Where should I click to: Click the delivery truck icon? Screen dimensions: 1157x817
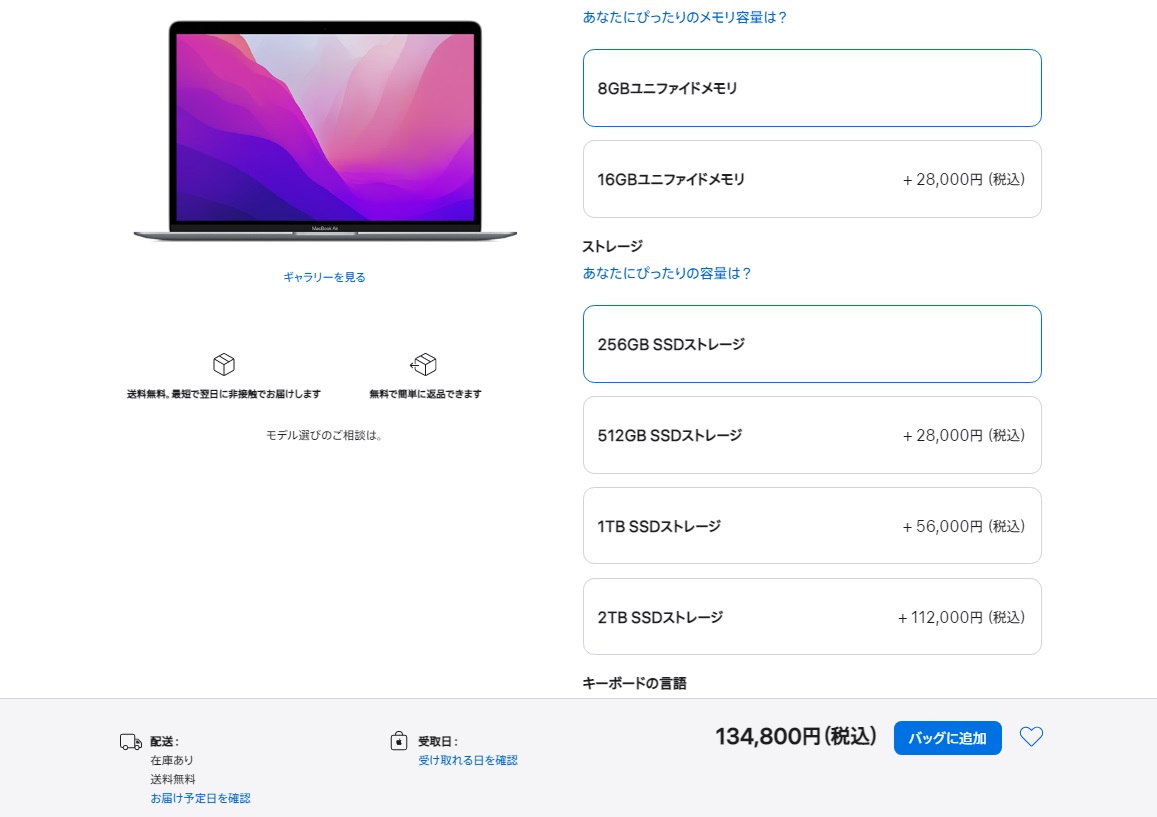pyautogui.click(x=131, y=742)
